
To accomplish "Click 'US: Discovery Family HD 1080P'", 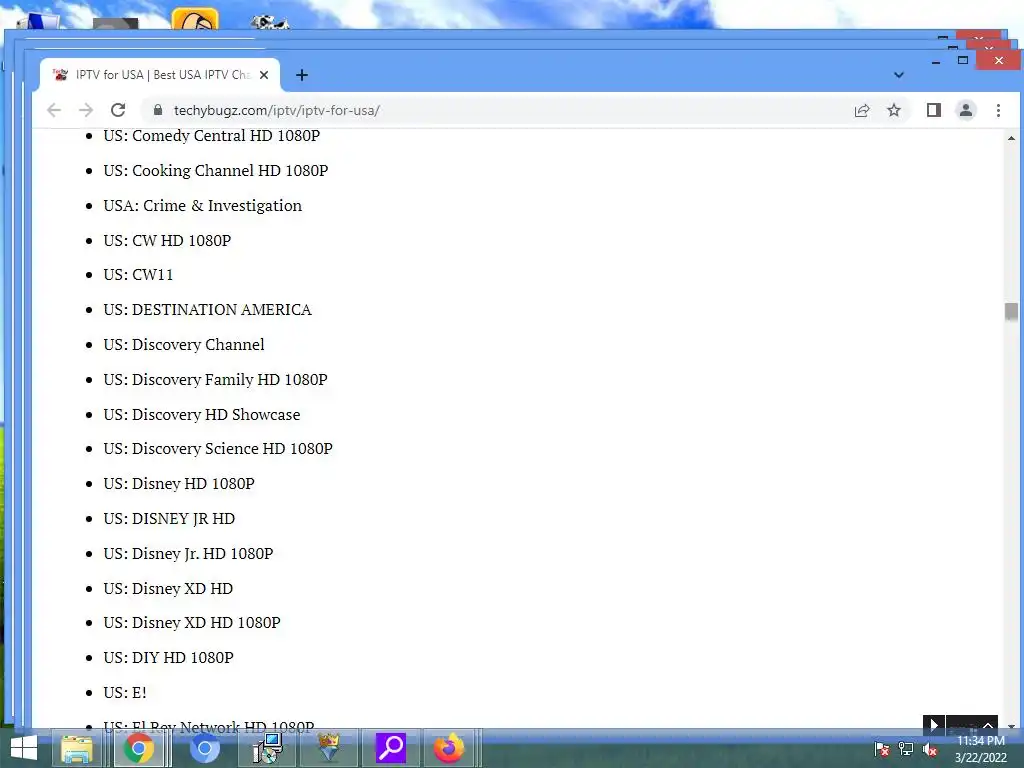I will [216, 379].
